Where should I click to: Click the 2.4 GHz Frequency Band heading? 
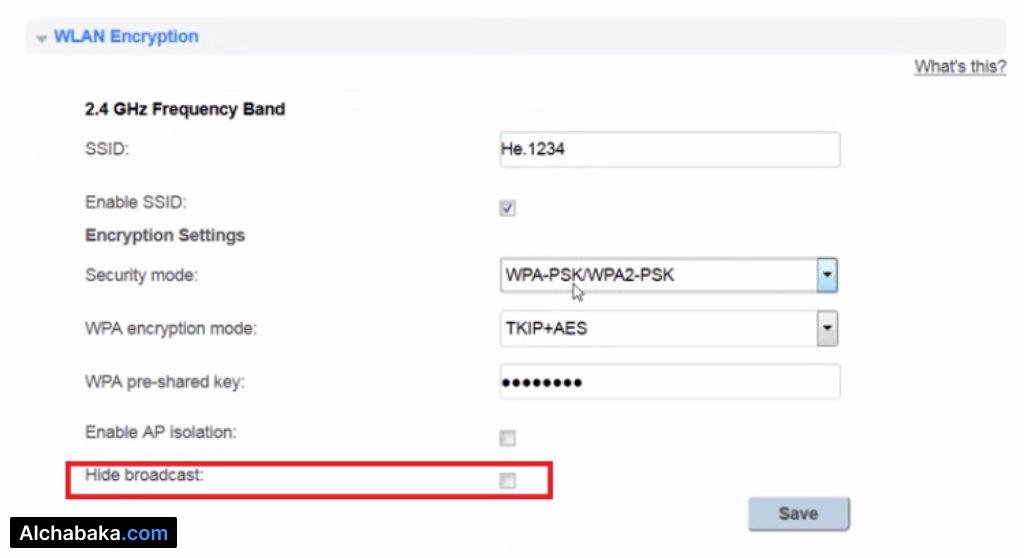pyautogui.click(x=185, y=109)
